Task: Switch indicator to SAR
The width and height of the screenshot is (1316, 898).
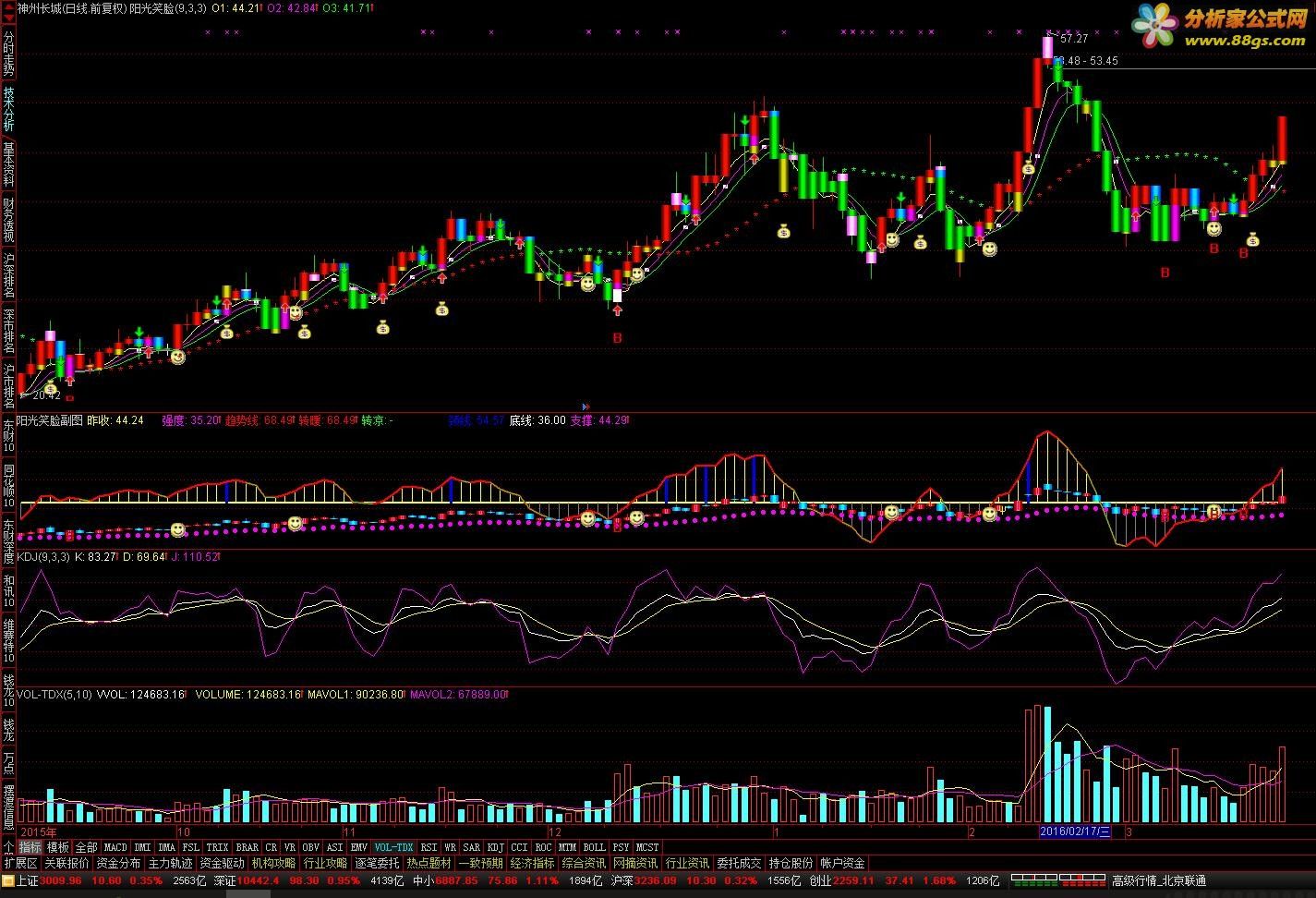Action: click(472, 847)
